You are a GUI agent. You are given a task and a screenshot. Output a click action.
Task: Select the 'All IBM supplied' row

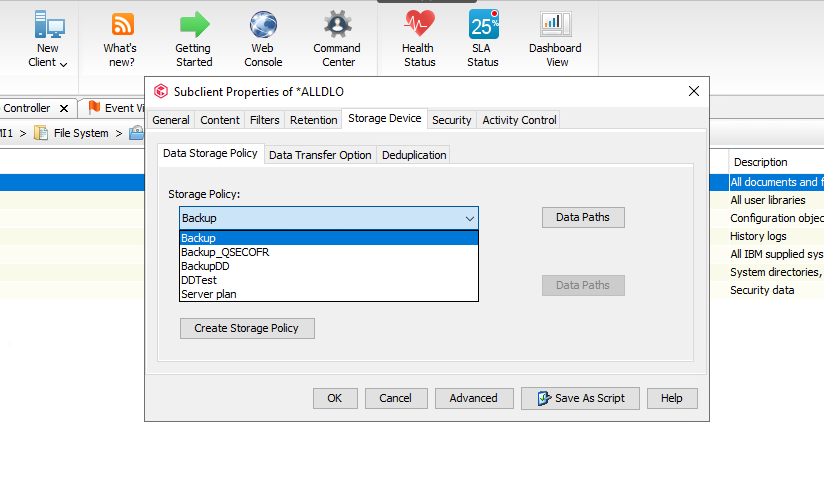click(777, 254)
